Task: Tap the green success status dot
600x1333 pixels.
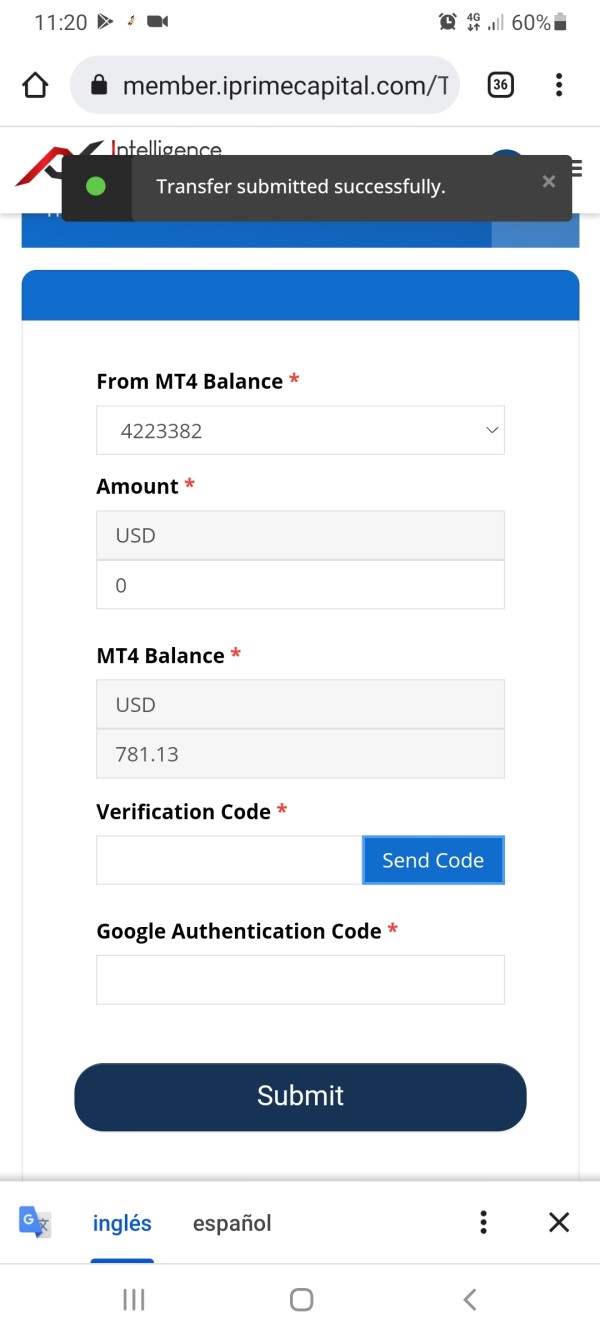Action: click(x=96, y=186)
